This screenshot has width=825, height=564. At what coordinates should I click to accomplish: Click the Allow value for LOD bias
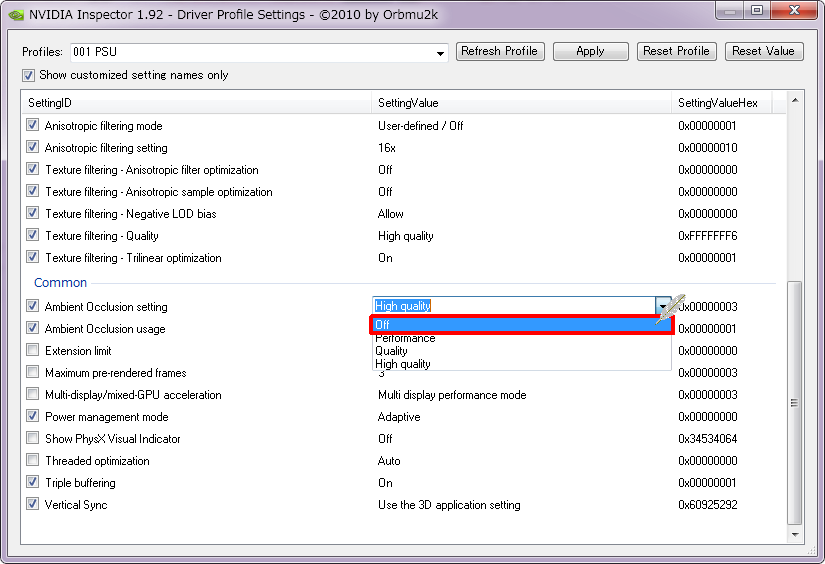[x=390, y=214]
